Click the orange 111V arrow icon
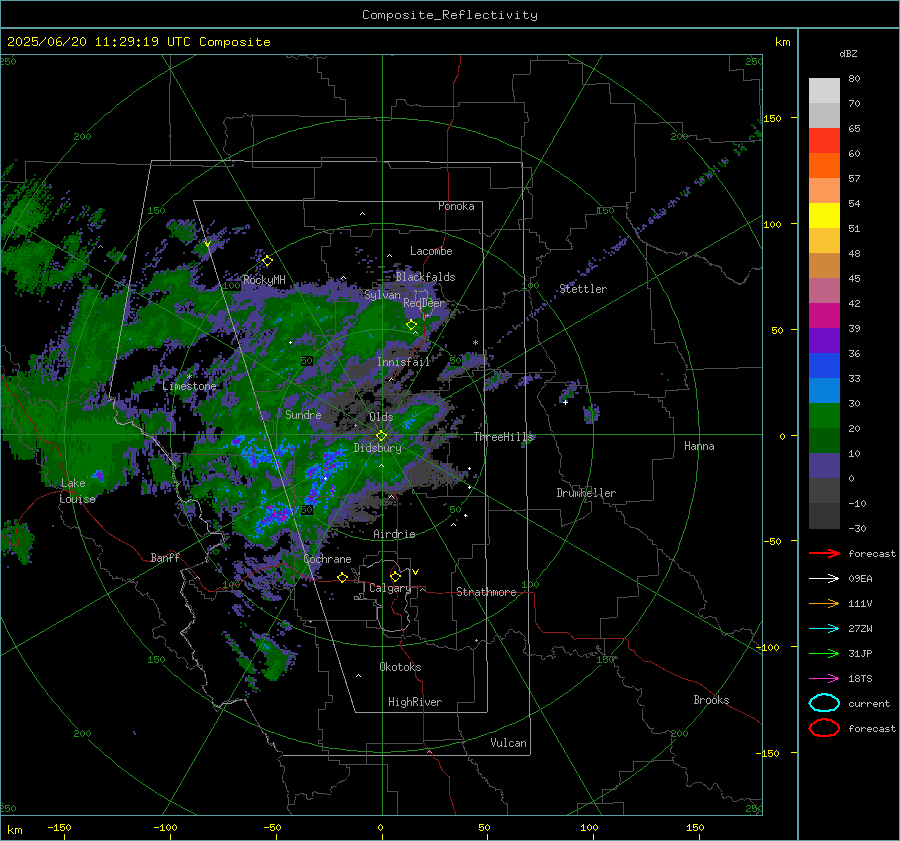Screen dimensions: 900x841 pos(824,603)
